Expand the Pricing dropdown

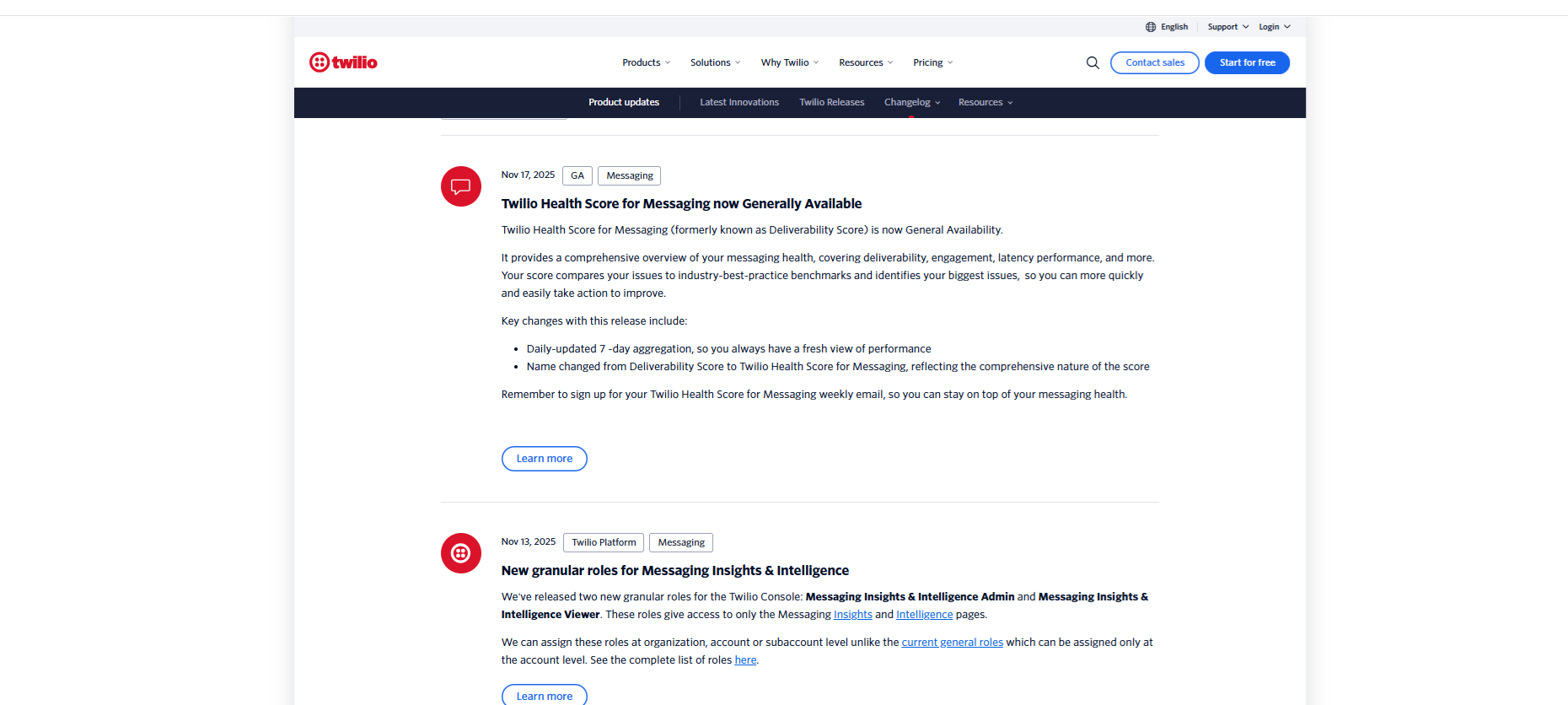[933, 62]
